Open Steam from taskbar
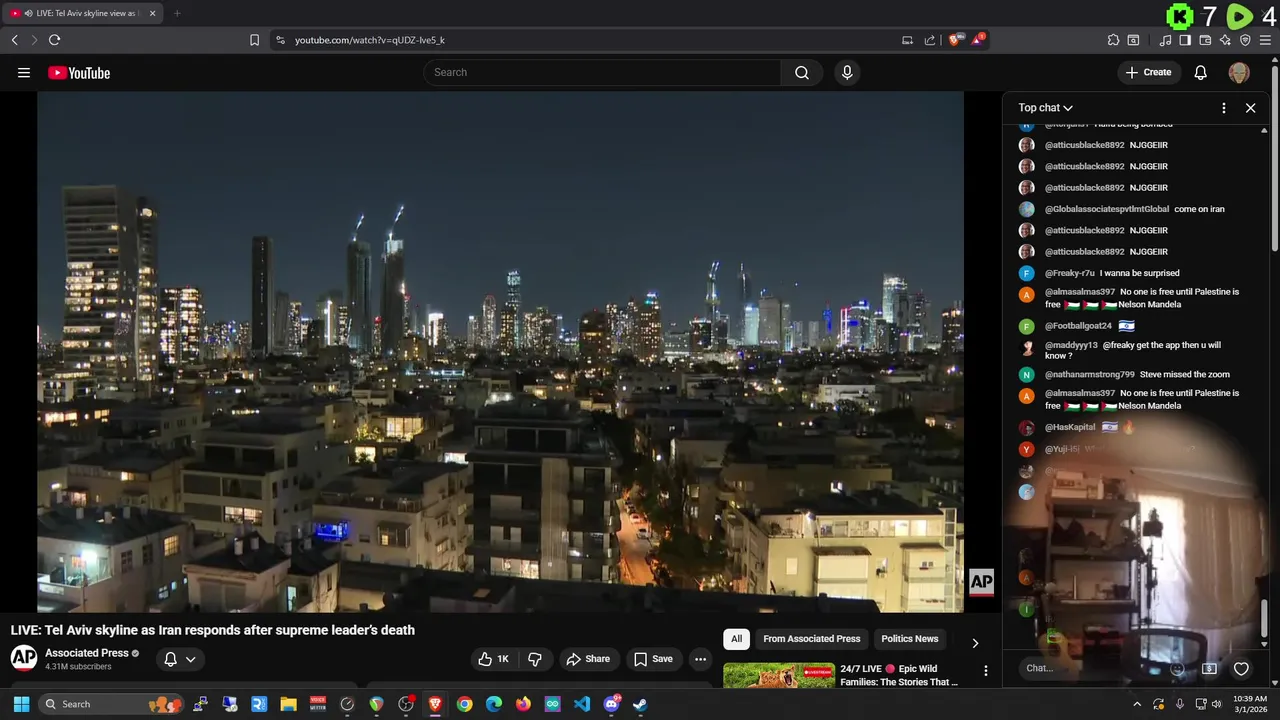Image resolution: width=1280 pixels, height=720 pixels. click(640, 704)
